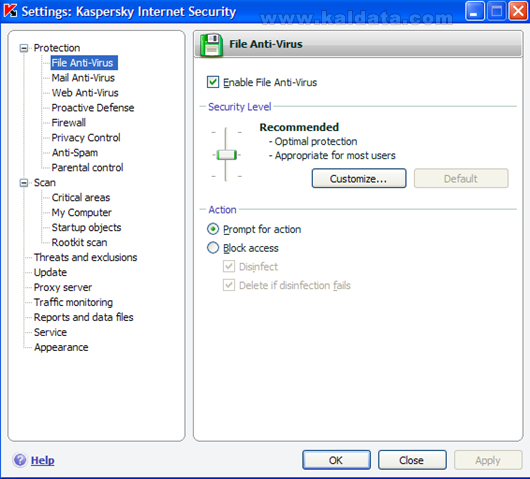Collapse the Protection tree node
530x479 pixels.
(24, 48)
